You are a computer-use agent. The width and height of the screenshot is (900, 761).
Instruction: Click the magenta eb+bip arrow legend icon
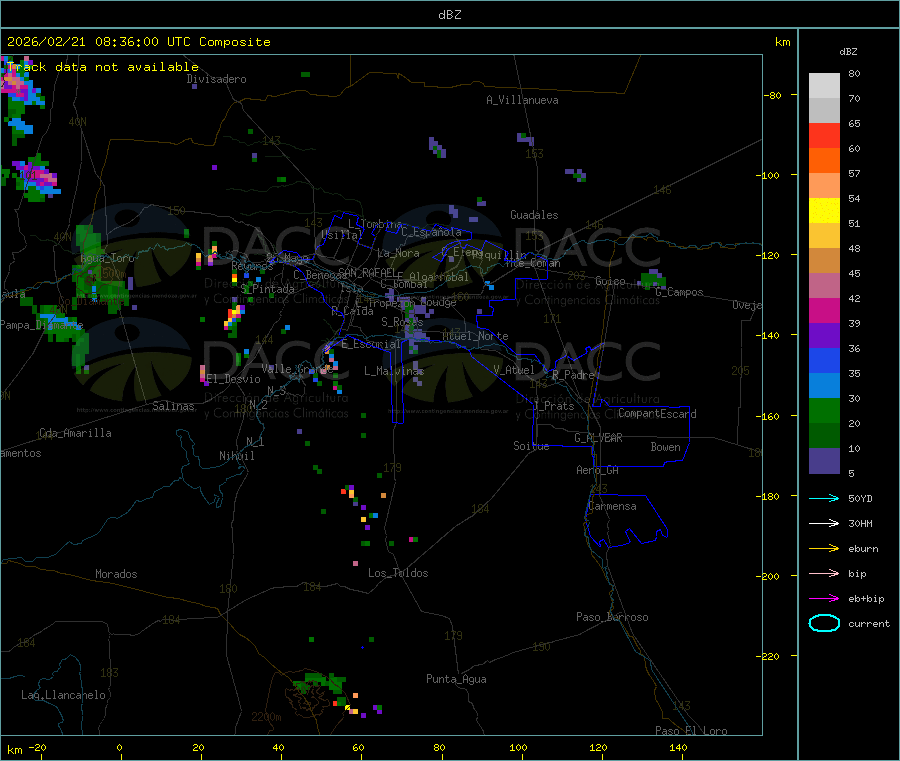click(824, 599)
